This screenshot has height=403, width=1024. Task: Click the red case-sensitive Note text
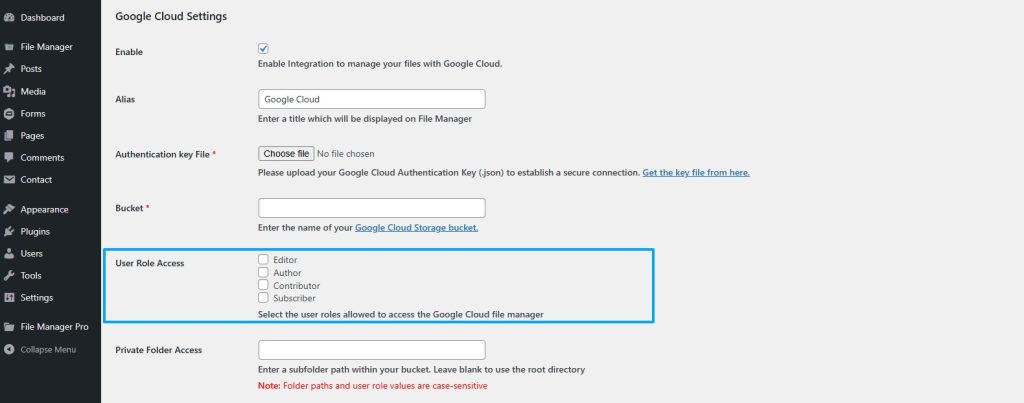coord(372,386)
